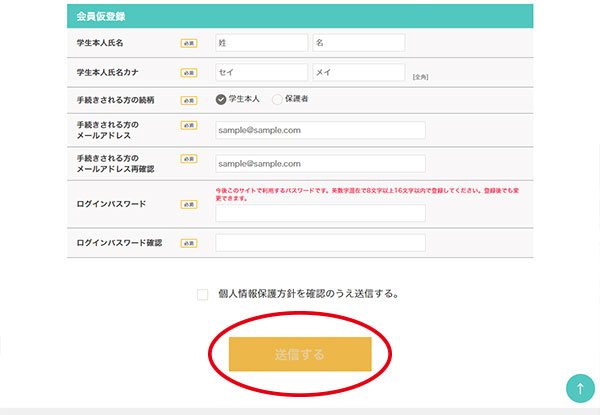Click the メイ katakana given name field
The image size is (600, 415).
[358, 72]
